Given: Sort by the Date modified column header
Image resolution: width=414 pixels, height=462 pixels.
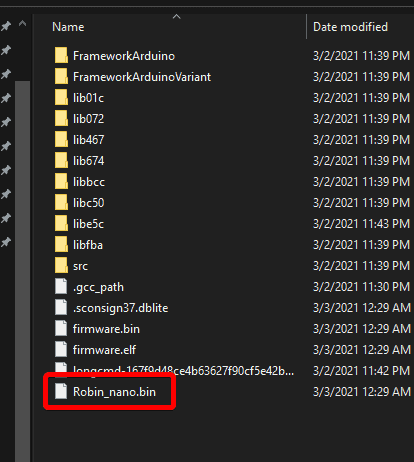Looking at the screenshot, I should pos(350,27).
